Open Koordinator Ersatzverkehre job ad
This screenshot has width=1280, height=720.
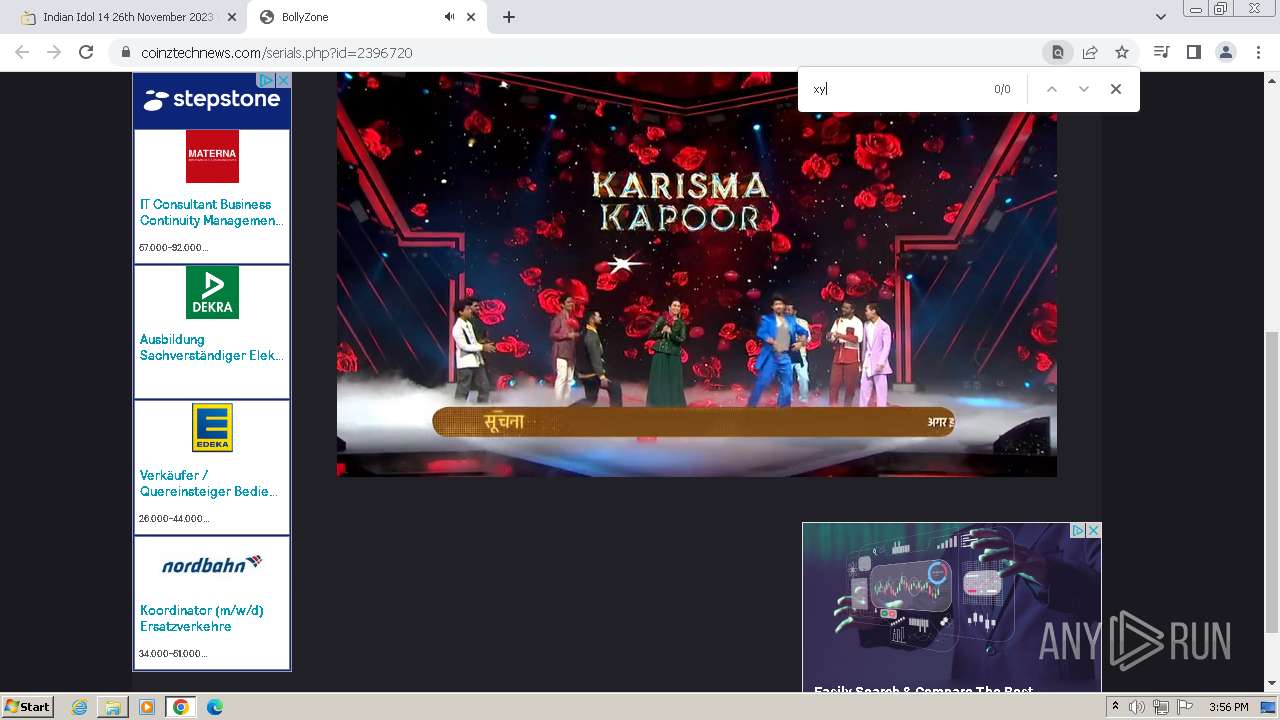(201, 618)
